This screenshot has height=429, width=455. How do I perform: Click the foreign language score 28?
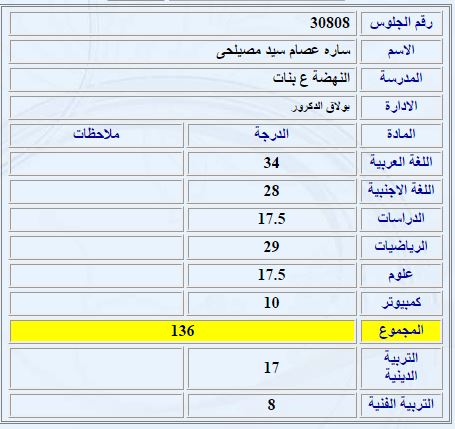271,191
